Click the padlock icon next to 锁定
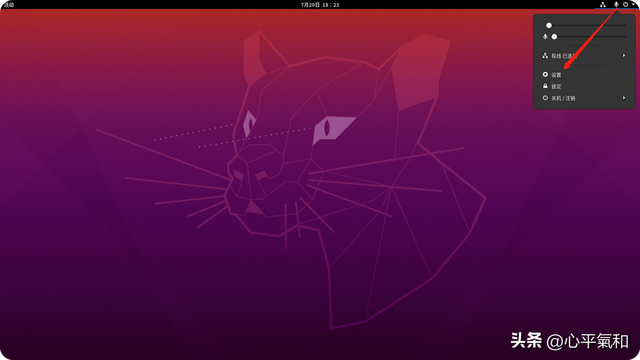The image size is (640, 360). click(545, 86)
